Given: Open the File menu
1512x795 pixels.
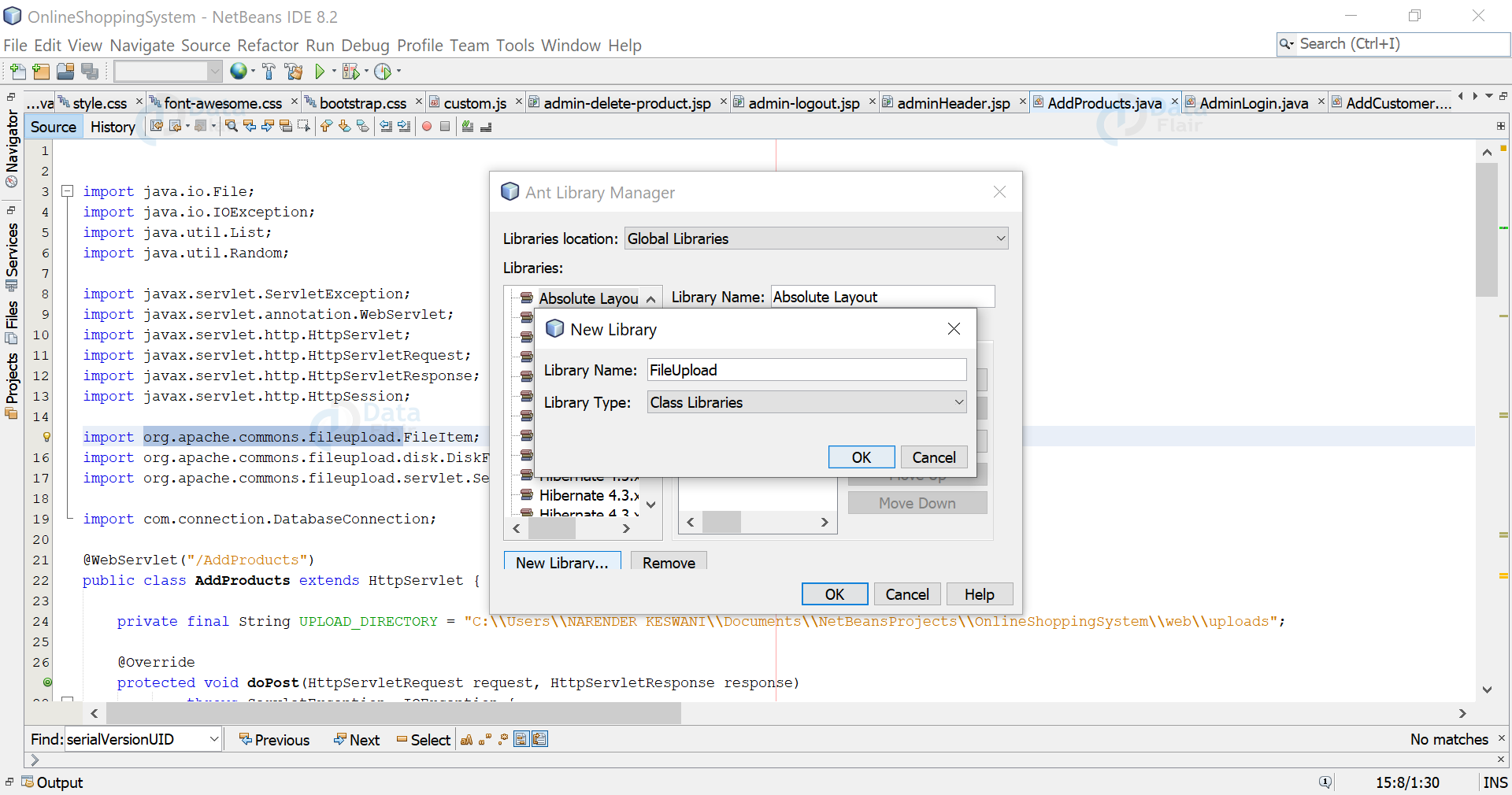Looking at the screenshot, I should click(15, 46).
